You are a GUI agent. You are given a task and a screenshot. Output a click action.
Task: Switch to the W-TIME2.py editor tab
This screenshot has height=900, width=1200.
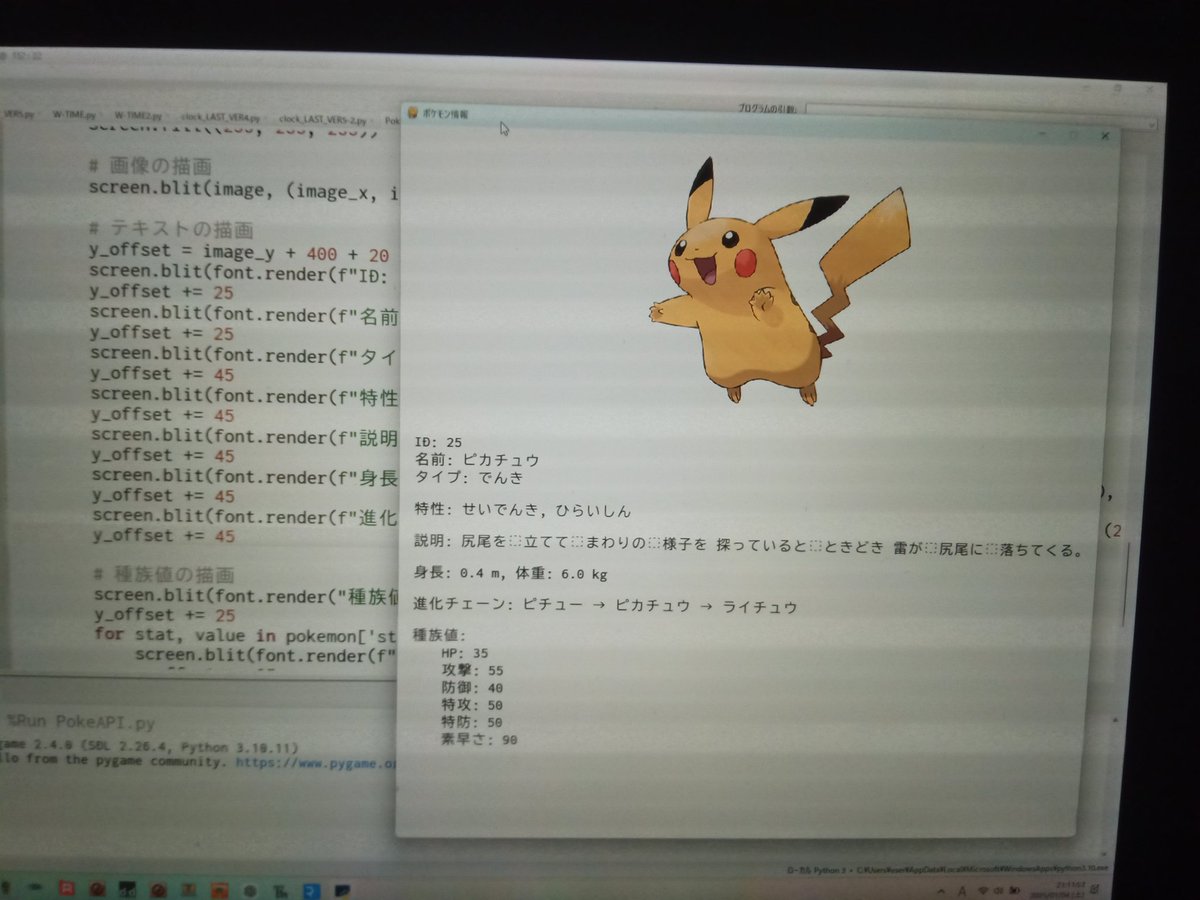137,116
